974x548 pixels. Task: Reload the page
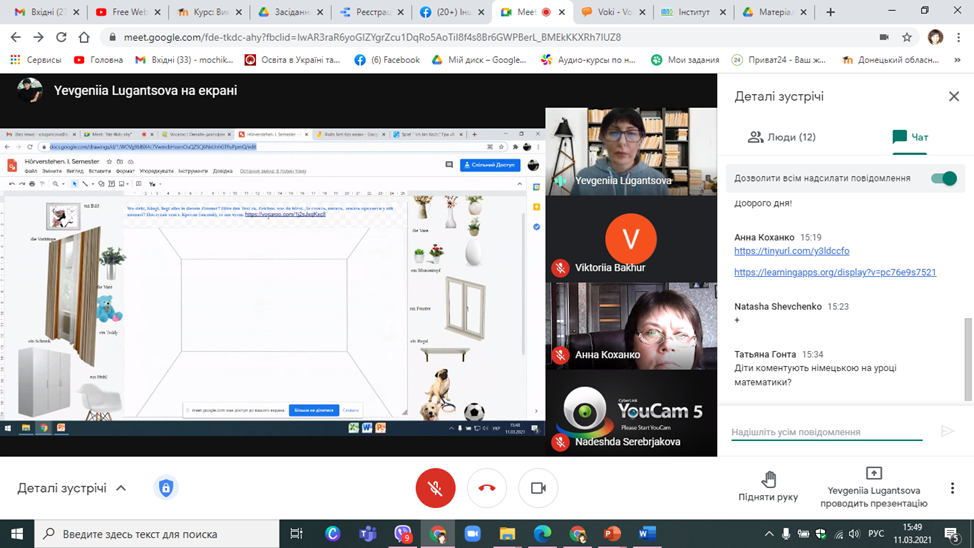[x=61, y=37]
